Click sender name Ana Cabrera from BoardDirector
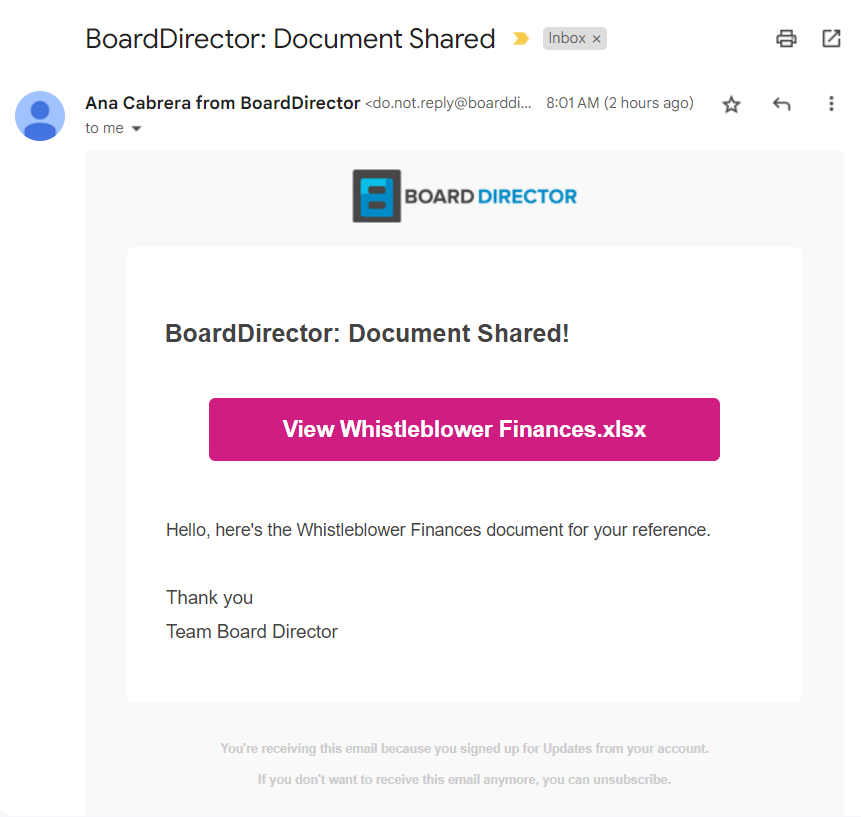The image size is (861, 817). point(222,103)
